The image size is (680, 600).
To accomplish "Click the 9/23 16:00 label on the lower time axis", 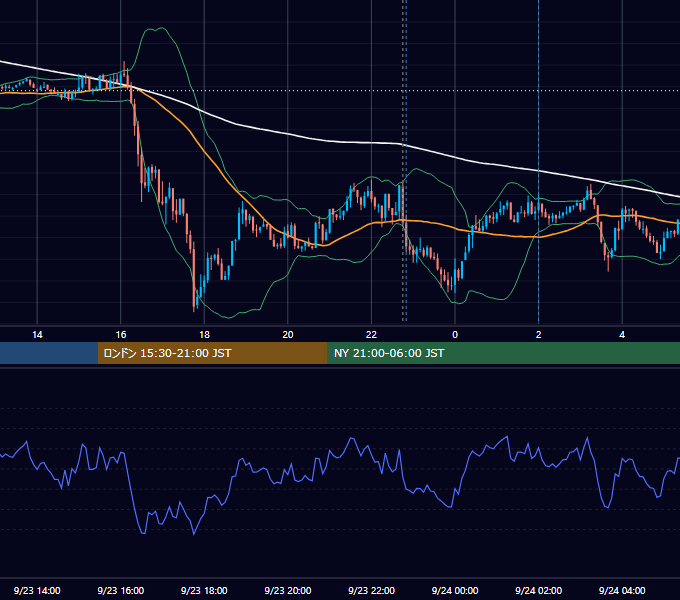I will [121, 590].
